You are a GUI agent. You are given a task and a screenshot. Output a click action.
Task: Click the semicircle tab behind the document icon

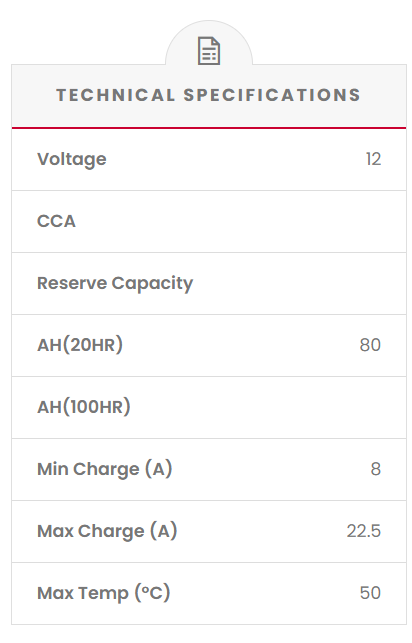coord(209,43)
